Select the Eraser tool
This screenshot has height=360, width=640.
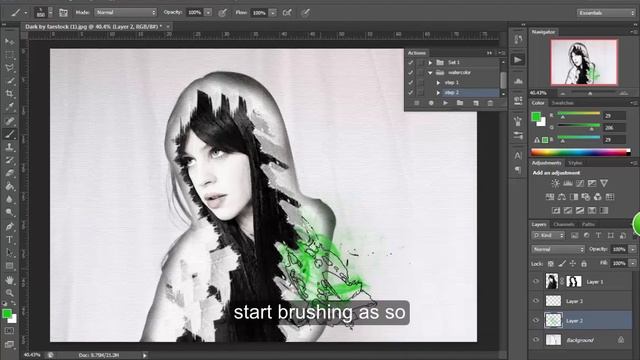9,173
